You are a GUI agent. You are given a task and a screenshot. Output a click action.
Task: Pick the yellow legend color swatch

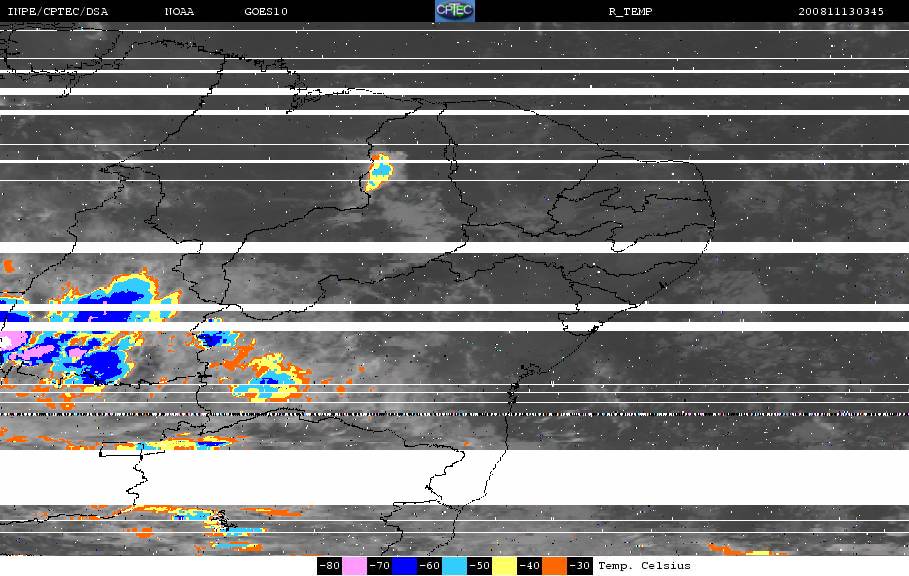[504, 566]
